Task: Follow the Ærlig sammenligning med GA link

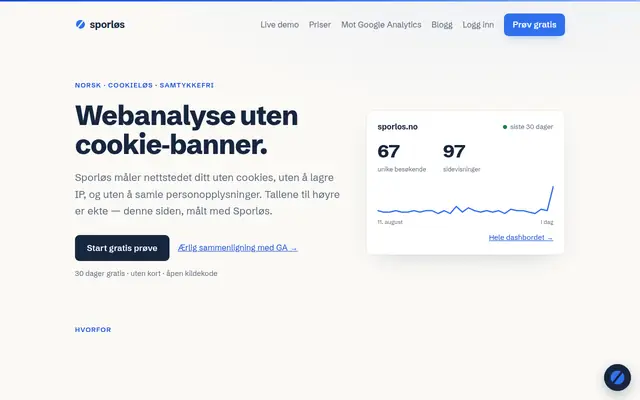Action: pos(238,248)
